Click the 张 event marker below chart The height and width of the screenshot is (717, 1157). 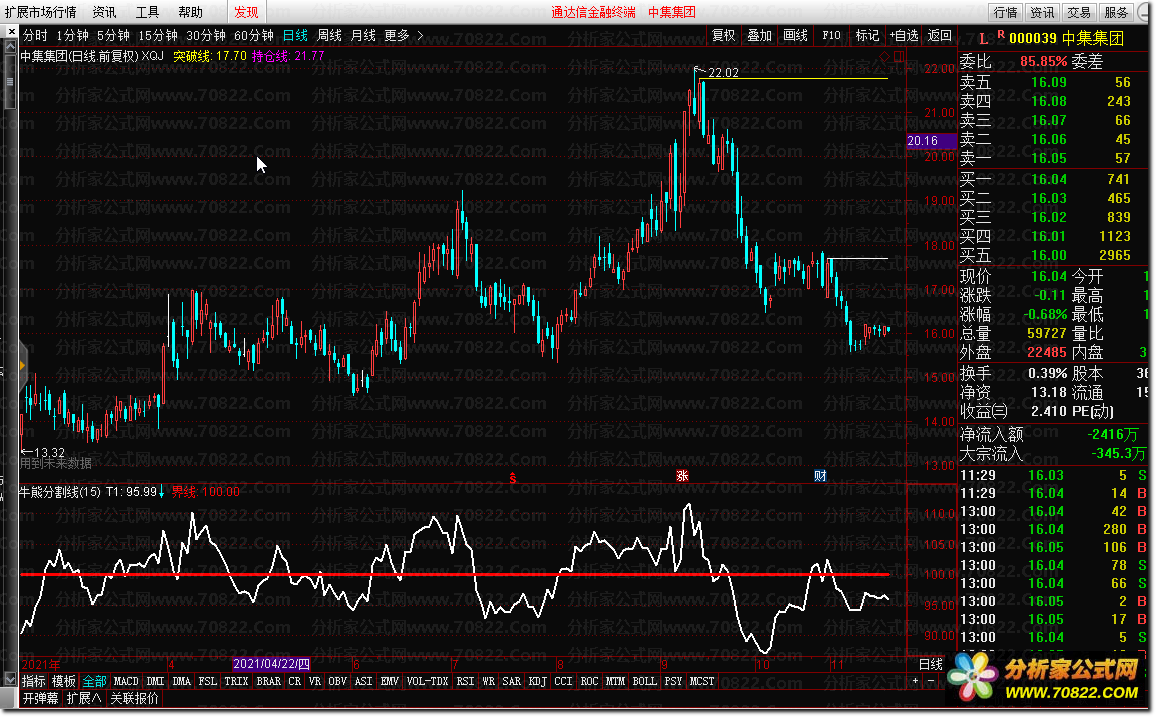click(x=682, y=476)
